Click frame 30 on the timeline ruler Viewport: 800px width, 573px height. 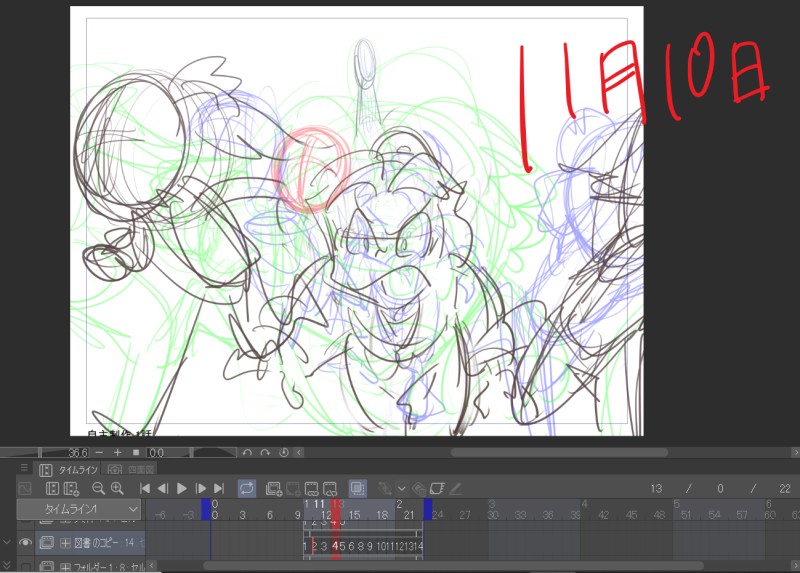point(492,515)
